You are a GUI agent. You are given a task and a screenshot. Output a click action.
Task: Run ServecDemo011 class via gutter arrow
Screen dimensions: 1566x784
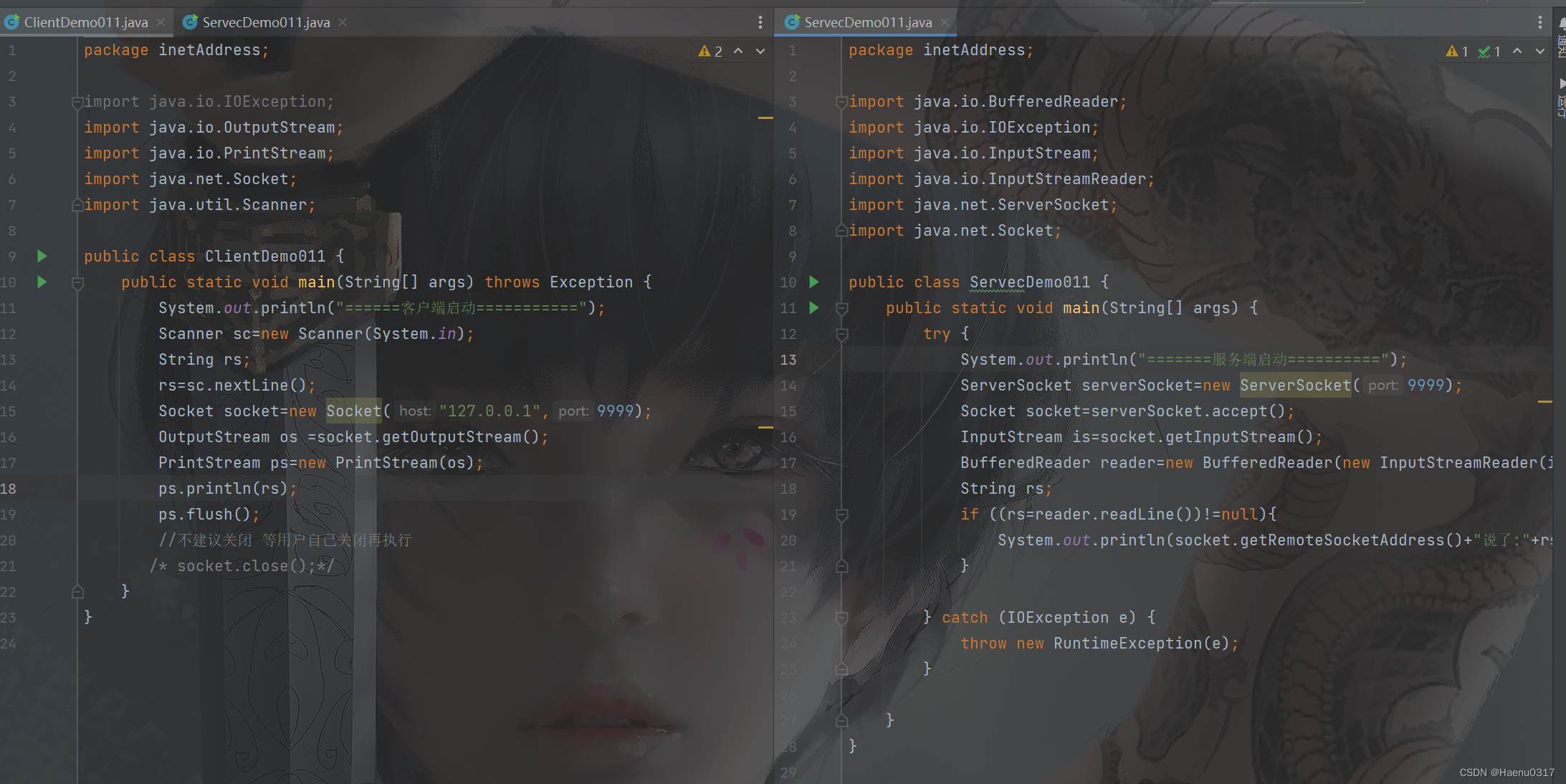pos(814,282)
